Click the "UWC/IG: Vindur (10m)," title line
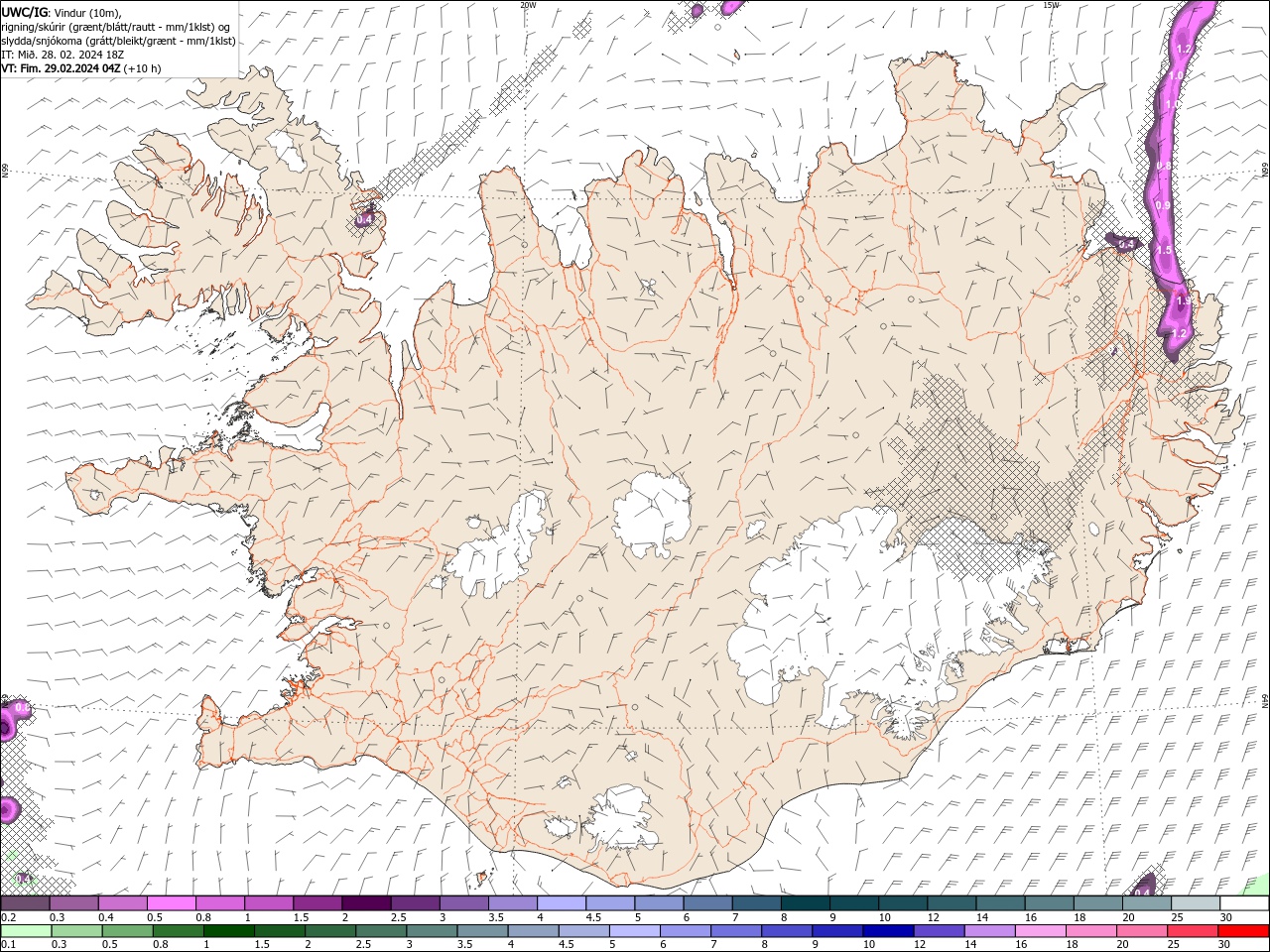The height and width of the screenshot is (952, 1270). pyautogui.click(x=63, y=12)
